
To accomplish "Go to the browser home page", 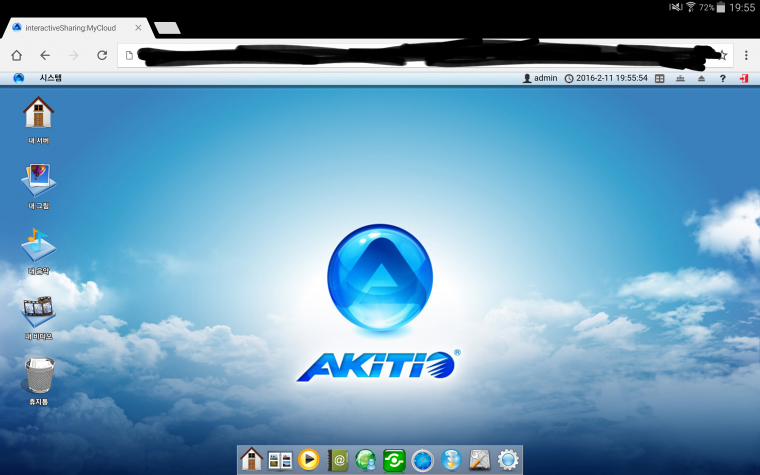I will point(16,55).
